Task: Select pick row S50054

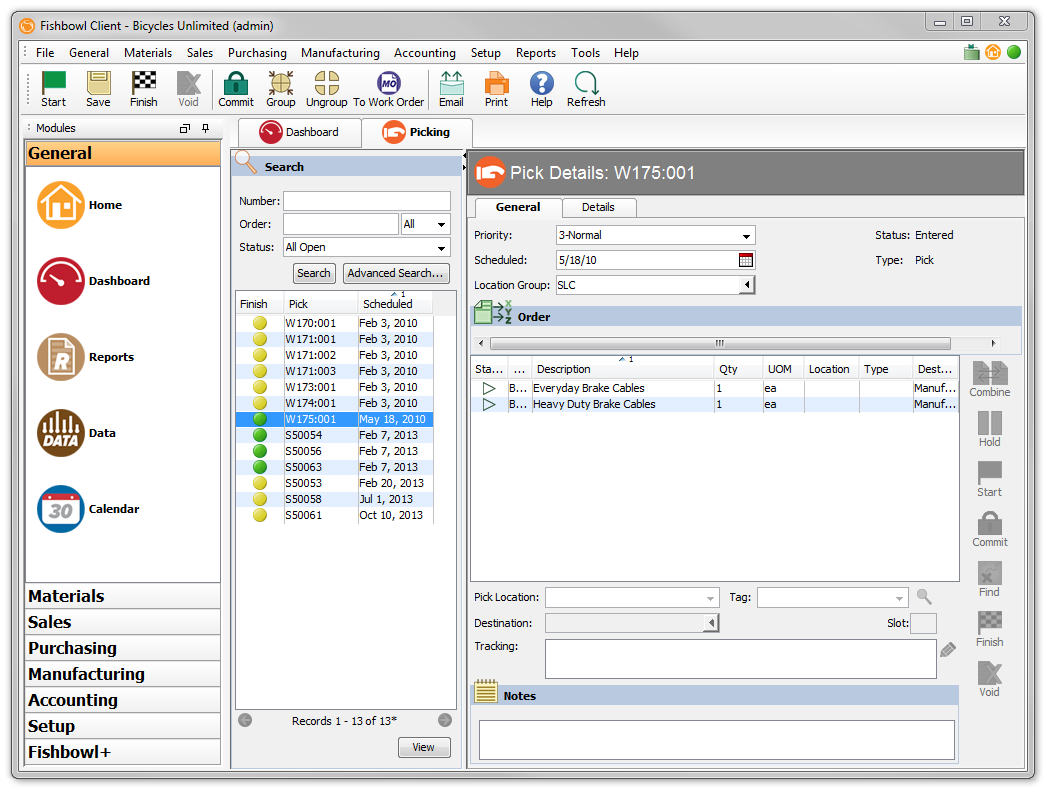Action: click(335, 435)
